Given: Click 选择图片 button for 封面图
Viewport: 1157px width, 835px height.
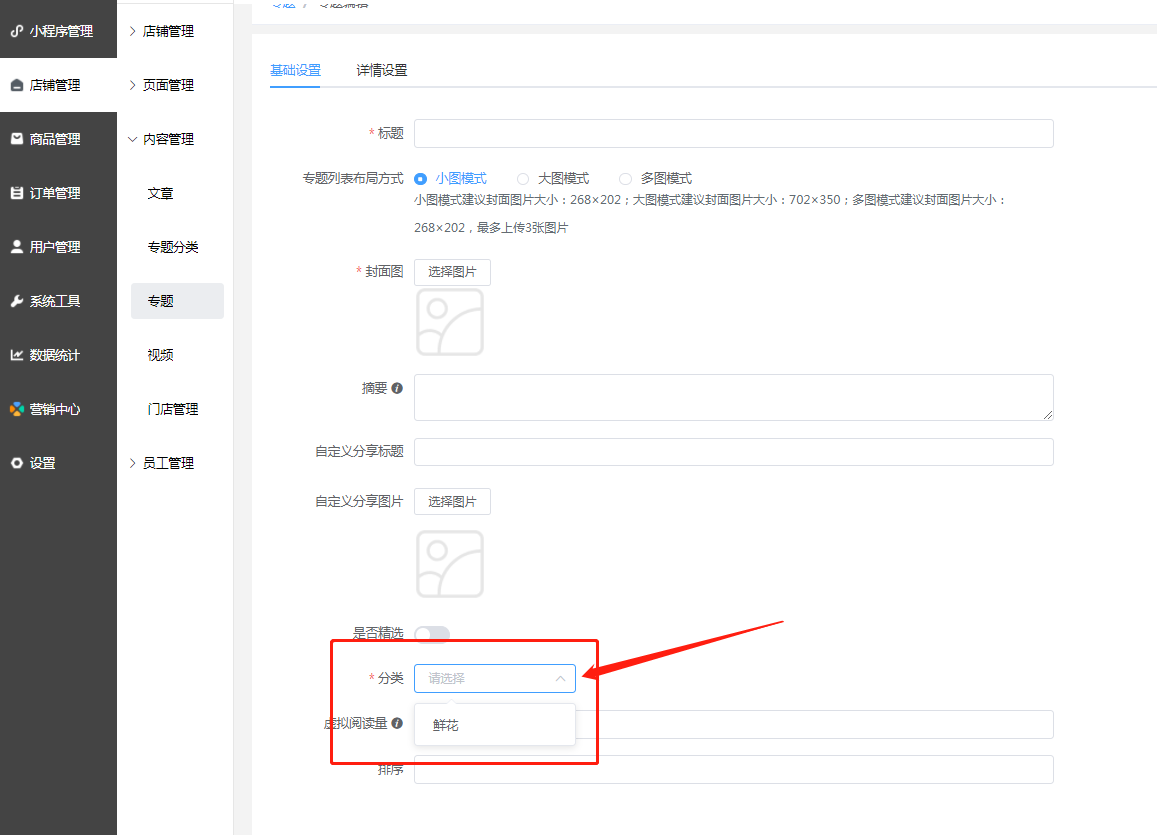Looking at the screenshot, I should (452, 272).
